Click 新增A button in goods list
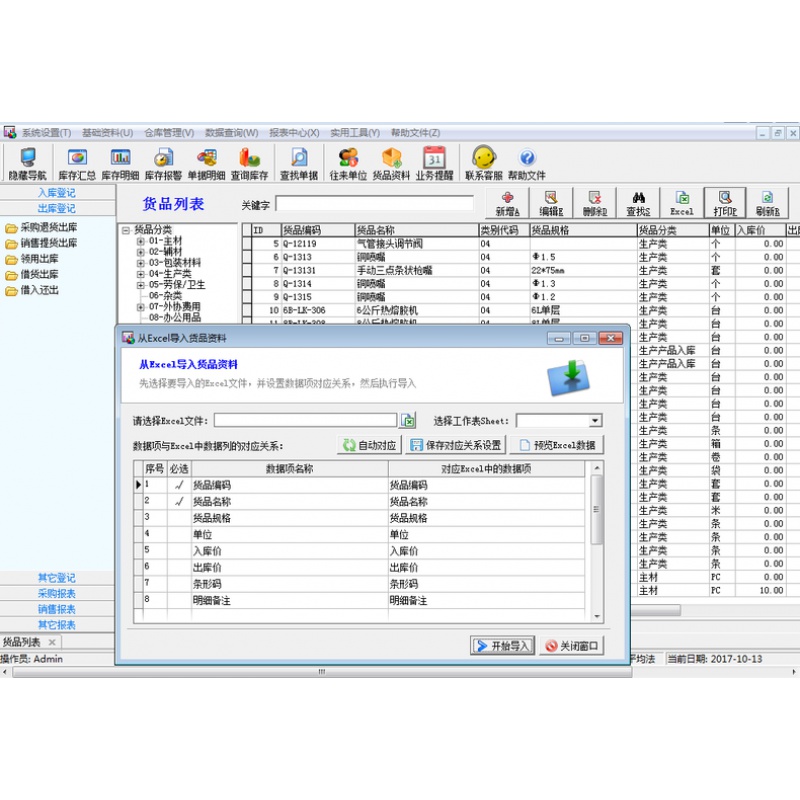This screenshot has width=800, height=800. (x=507, y=203)
